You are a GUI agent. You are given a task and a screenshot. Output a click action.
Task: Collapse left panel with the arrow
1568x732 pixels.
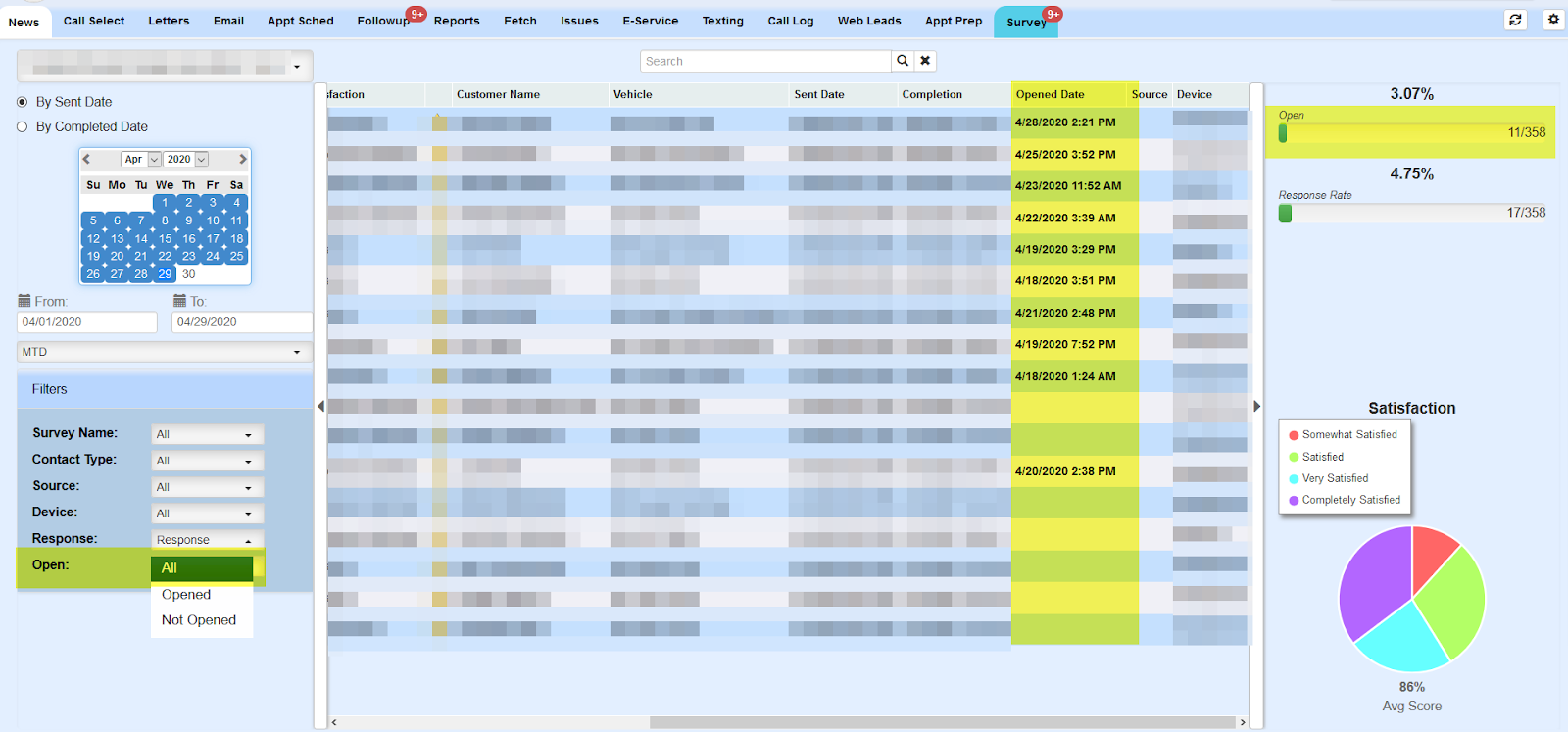pos(320,406)
